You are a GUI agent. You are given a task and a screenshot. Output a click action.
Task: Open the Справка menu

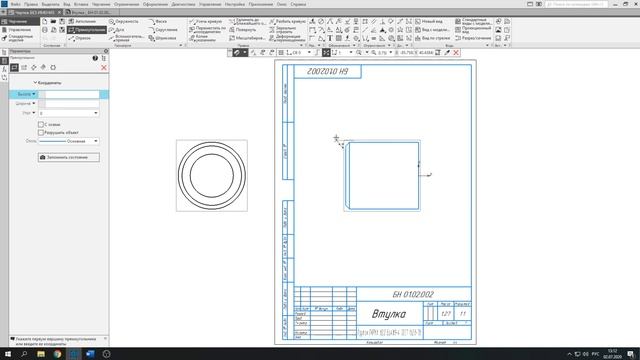point(298,4)
